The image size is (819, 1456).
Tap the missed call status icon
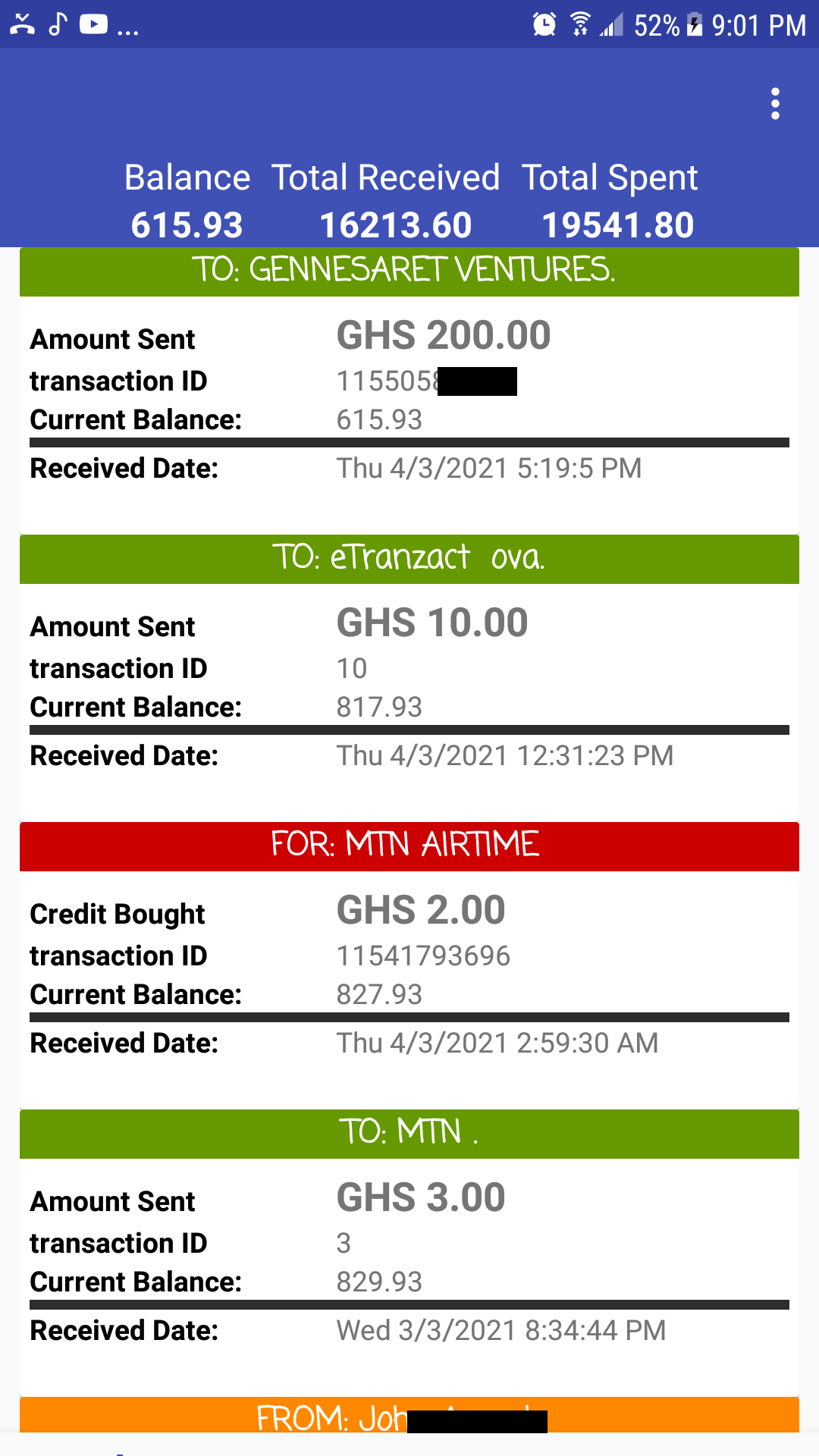(23, 25)
